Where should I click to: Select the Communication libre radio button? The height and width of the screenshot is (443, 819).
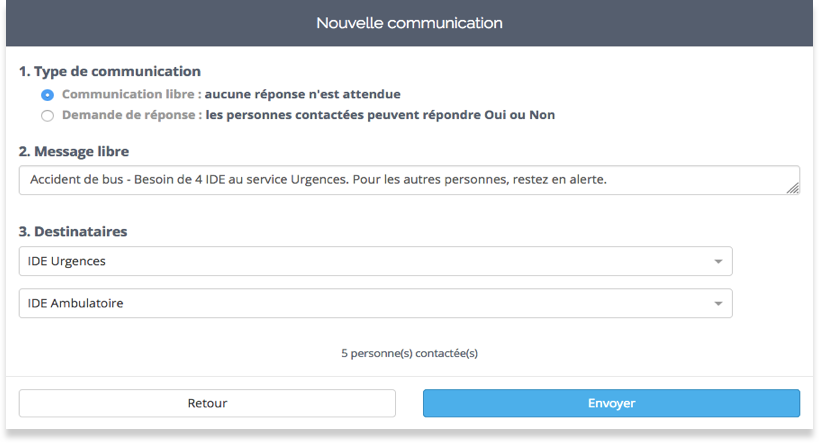click(x=47, y=95)
